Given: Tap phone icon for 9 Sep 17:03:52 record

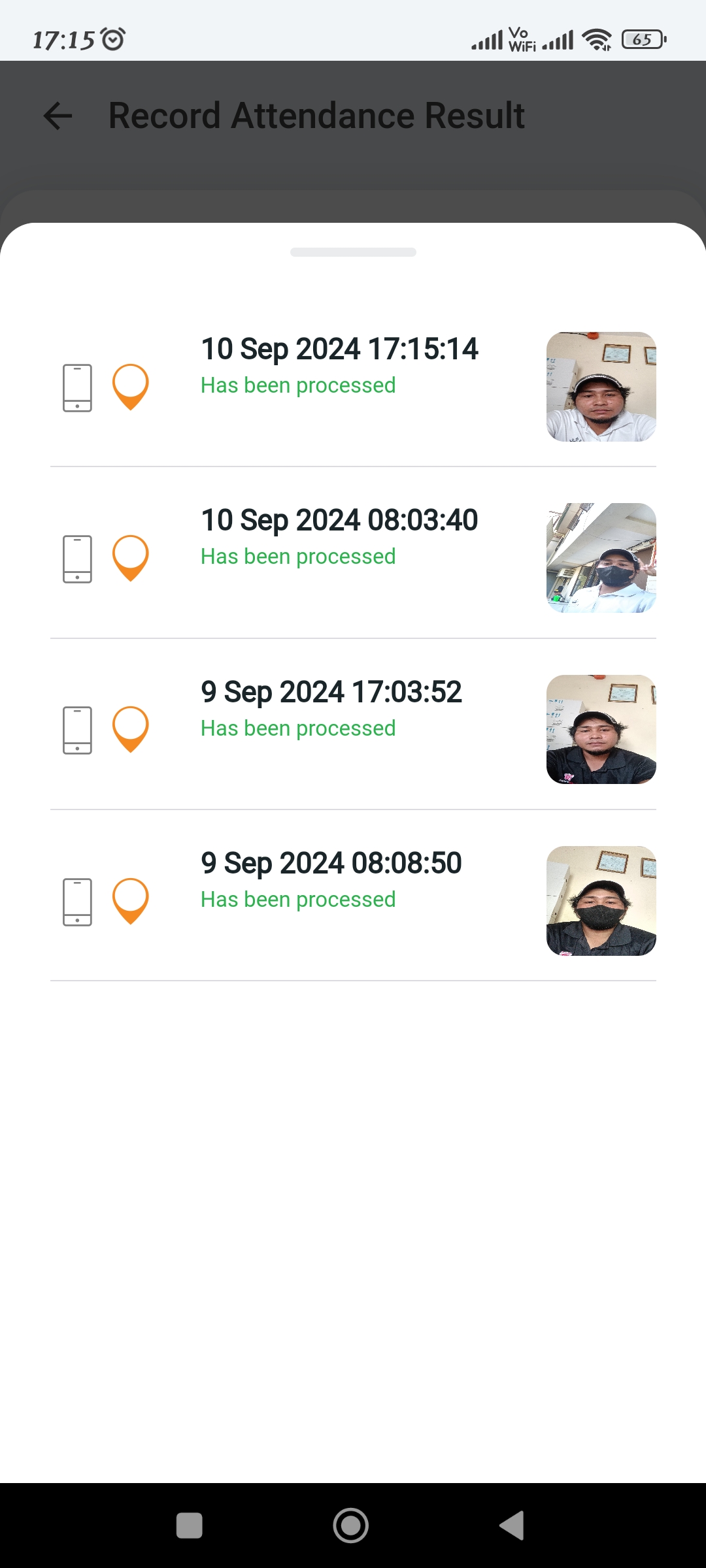Looking at the screenshot, I should click(77, 730).
